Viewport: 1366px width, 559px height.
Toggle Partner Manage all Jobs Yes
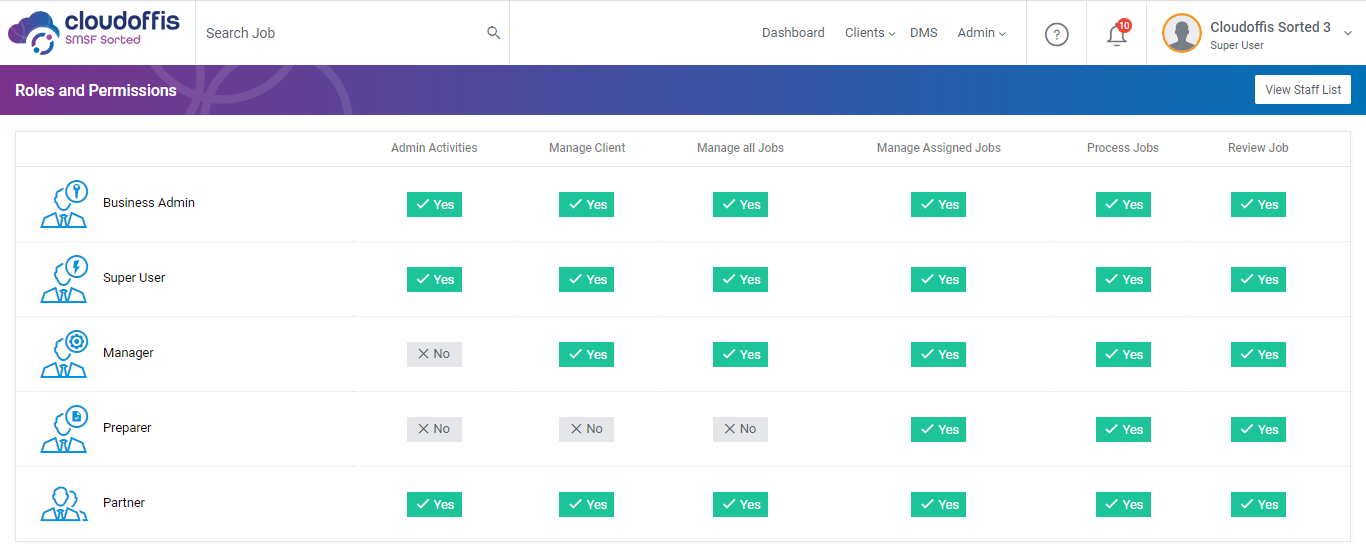[740, 504]
